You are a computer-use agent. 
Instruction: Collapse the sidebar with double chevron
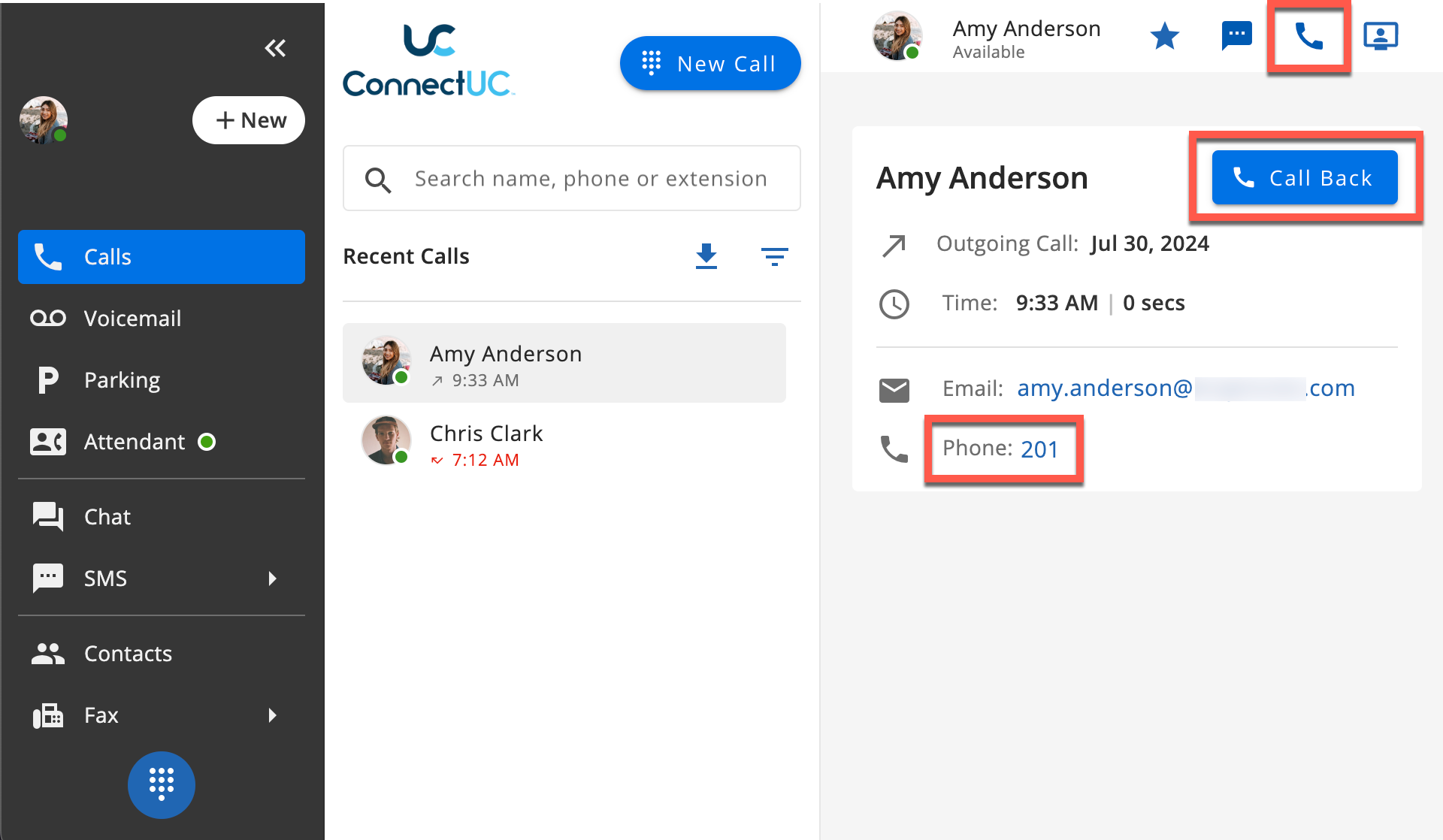275,48
